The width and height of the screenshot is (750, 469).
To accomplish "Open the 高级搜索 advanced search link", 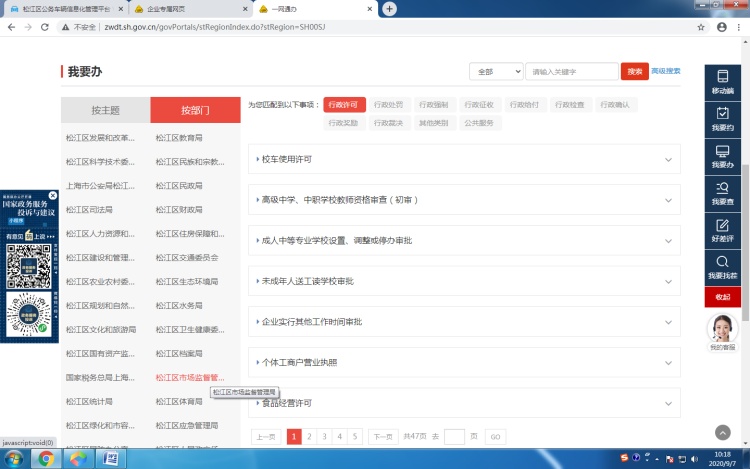I will click(666, 72).
